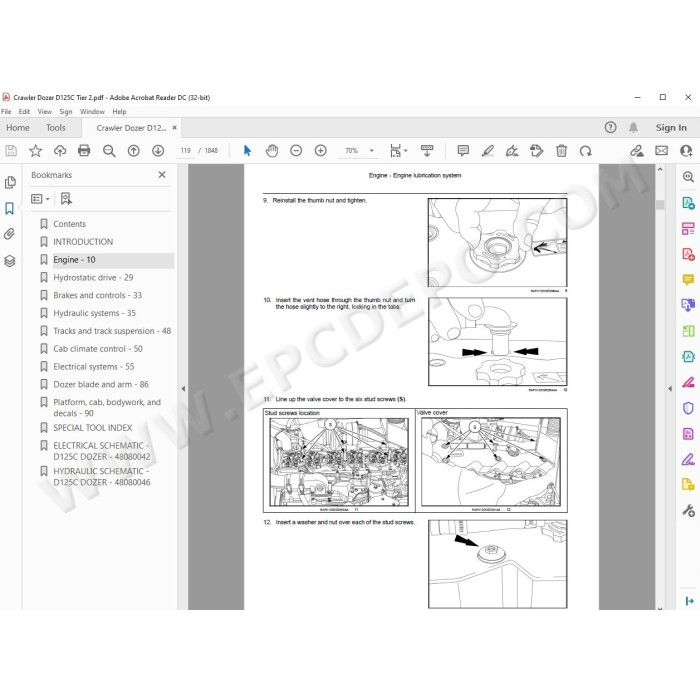Send file by email envelope icon
The height and width of the screenshot is (700, 700).
pyautogui.click(x=662, y=151)
